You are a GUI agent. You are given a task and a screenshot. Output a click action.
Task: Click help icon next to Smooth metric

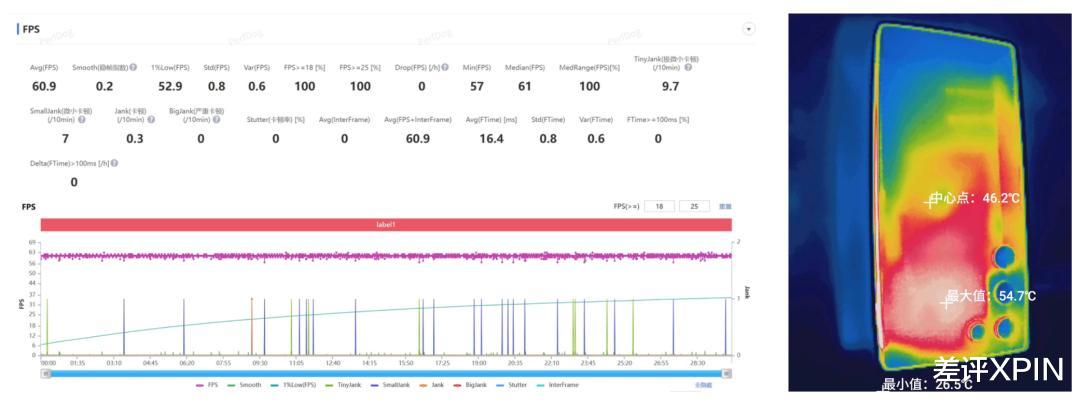point(133,68)
